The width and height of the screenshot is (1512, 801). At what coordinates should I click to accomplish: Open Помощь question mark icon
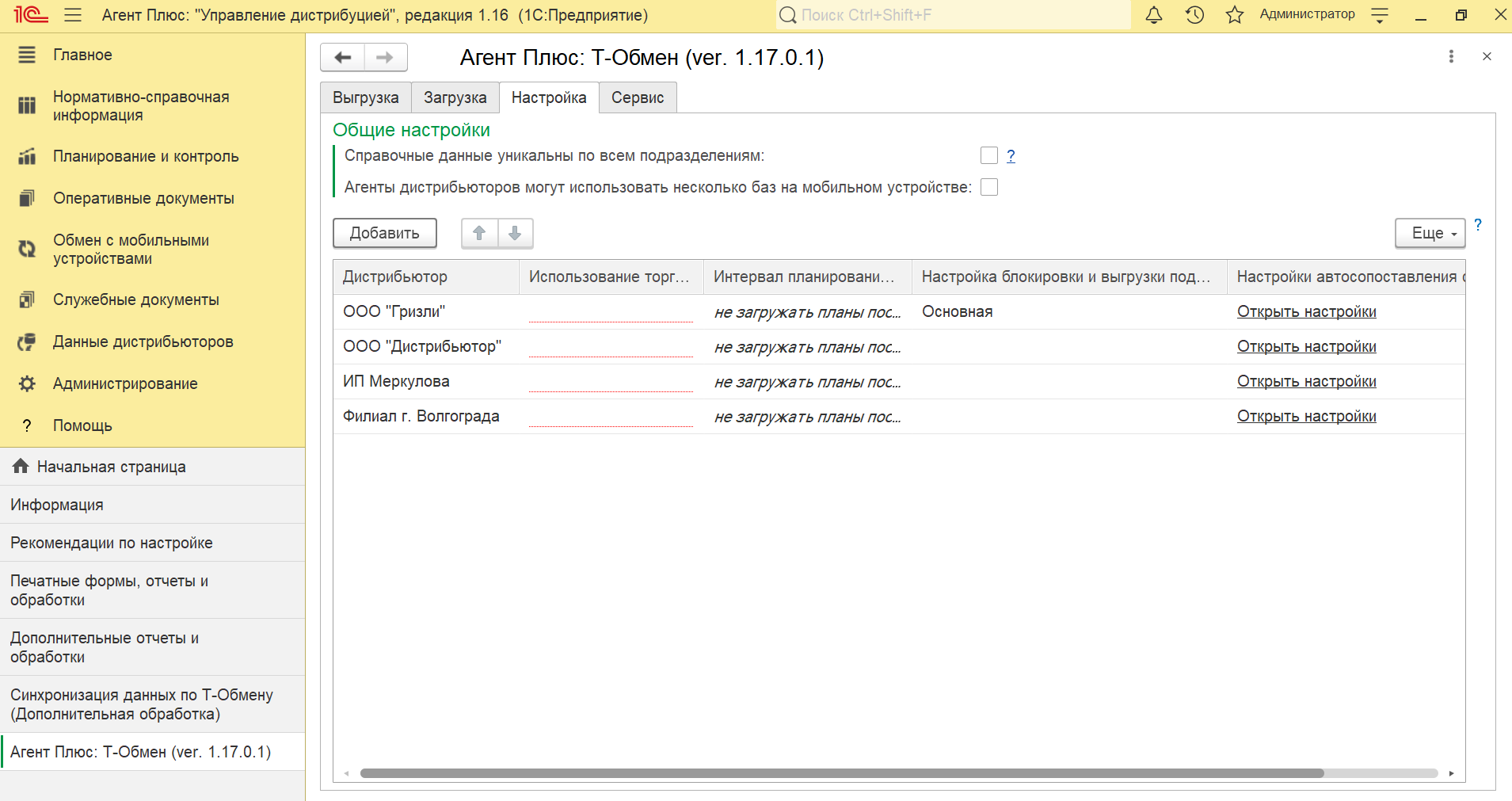(x=27, y=425)
